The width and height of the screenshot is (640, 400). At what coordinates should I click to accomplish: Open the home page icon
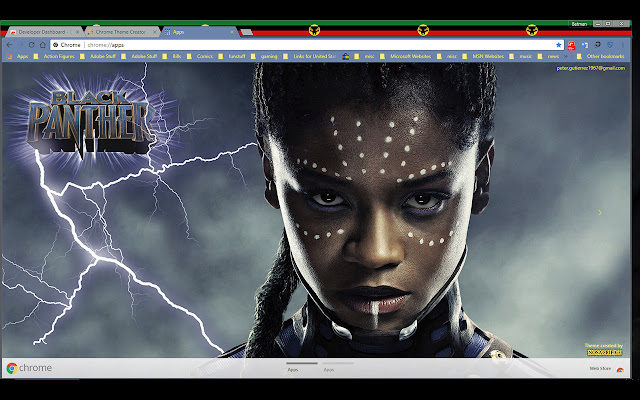[x=42, y=45]
